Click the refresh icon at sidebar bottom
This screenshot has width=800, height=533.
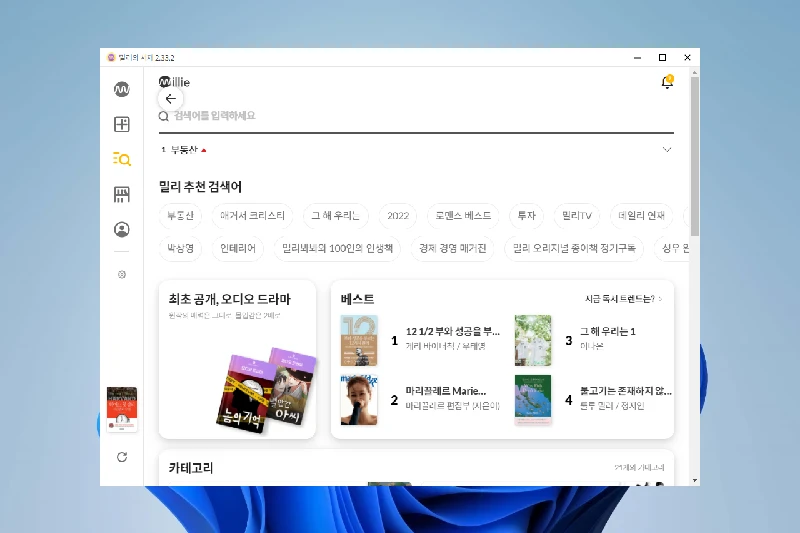click(x=121, y=457)
